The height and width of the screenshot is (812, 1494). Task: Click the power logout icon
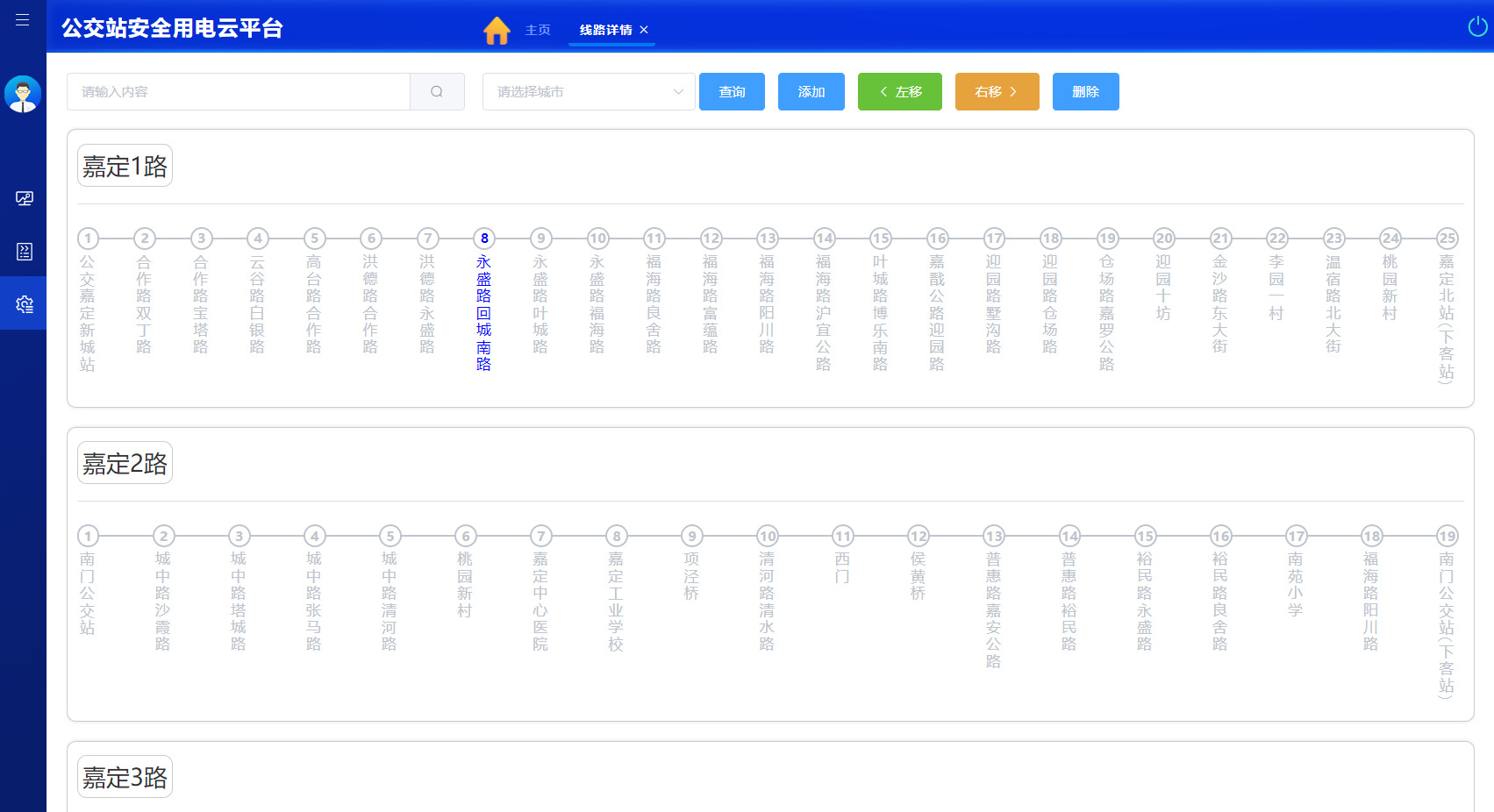[x=1477, y=27]
